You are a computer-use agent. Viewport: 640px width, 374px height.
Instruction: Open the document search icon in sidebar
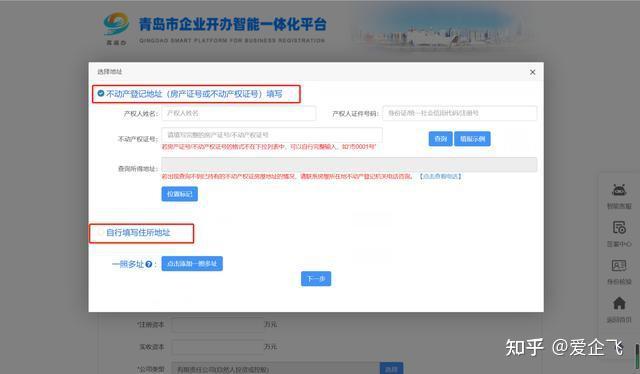tap(619, 227)
